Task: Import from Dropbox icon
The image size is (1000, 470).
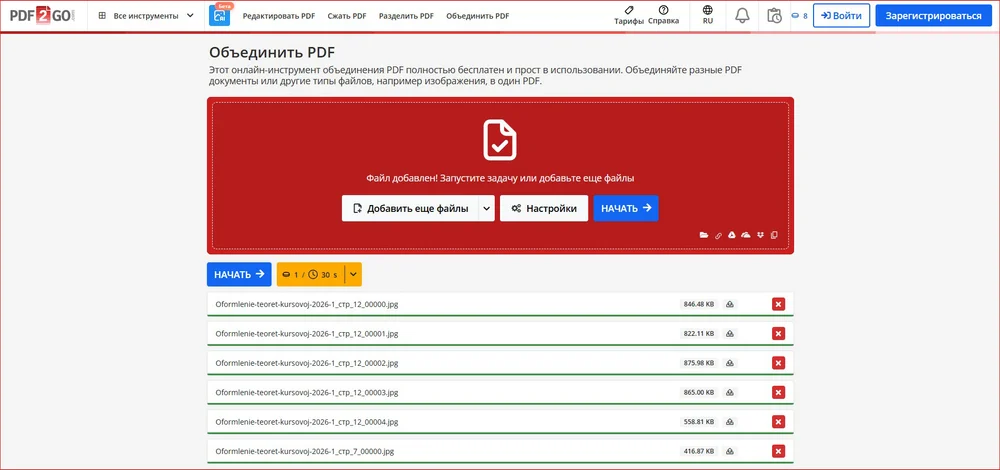Action: 760,235
